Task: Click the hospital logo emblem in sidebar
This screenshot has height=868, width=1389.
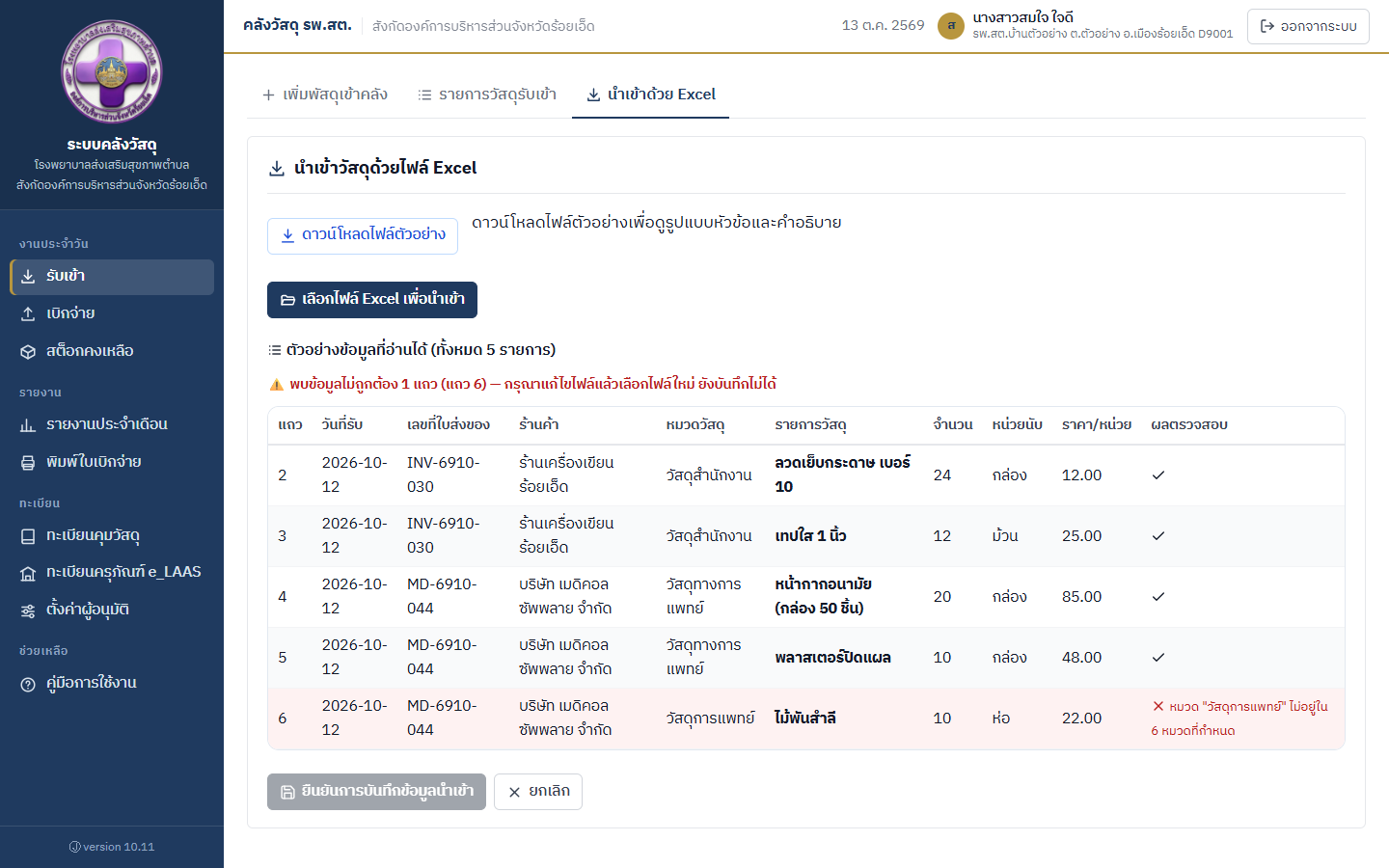Action: tap(112, 72)
